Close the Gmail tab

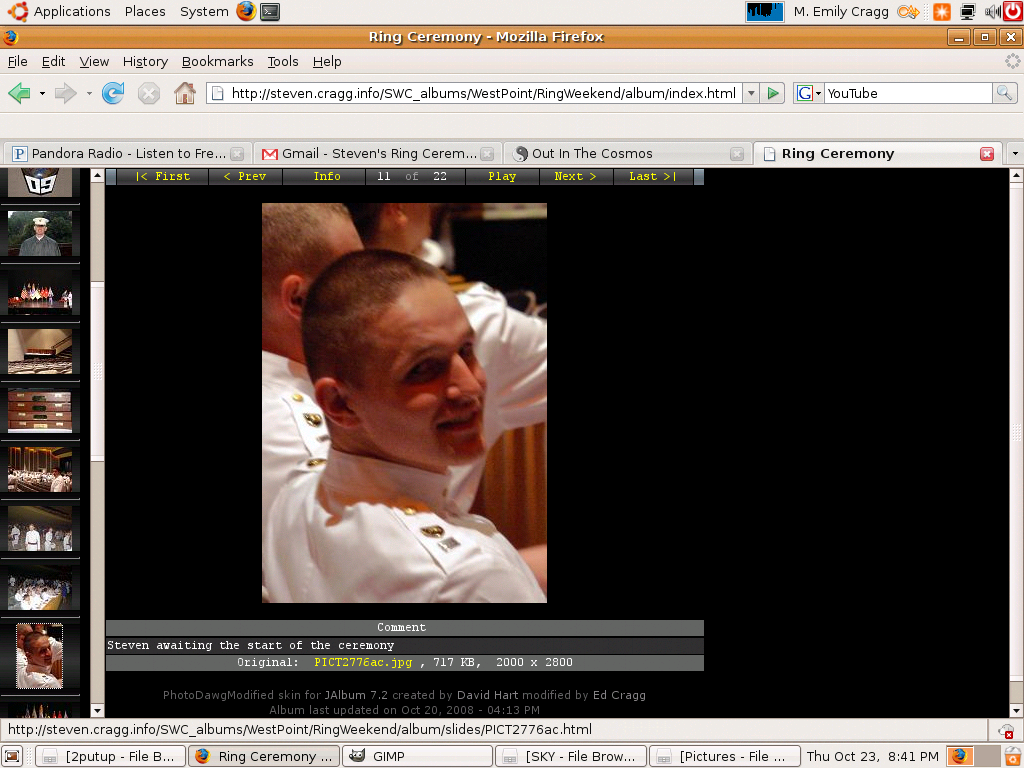(487, 154)
